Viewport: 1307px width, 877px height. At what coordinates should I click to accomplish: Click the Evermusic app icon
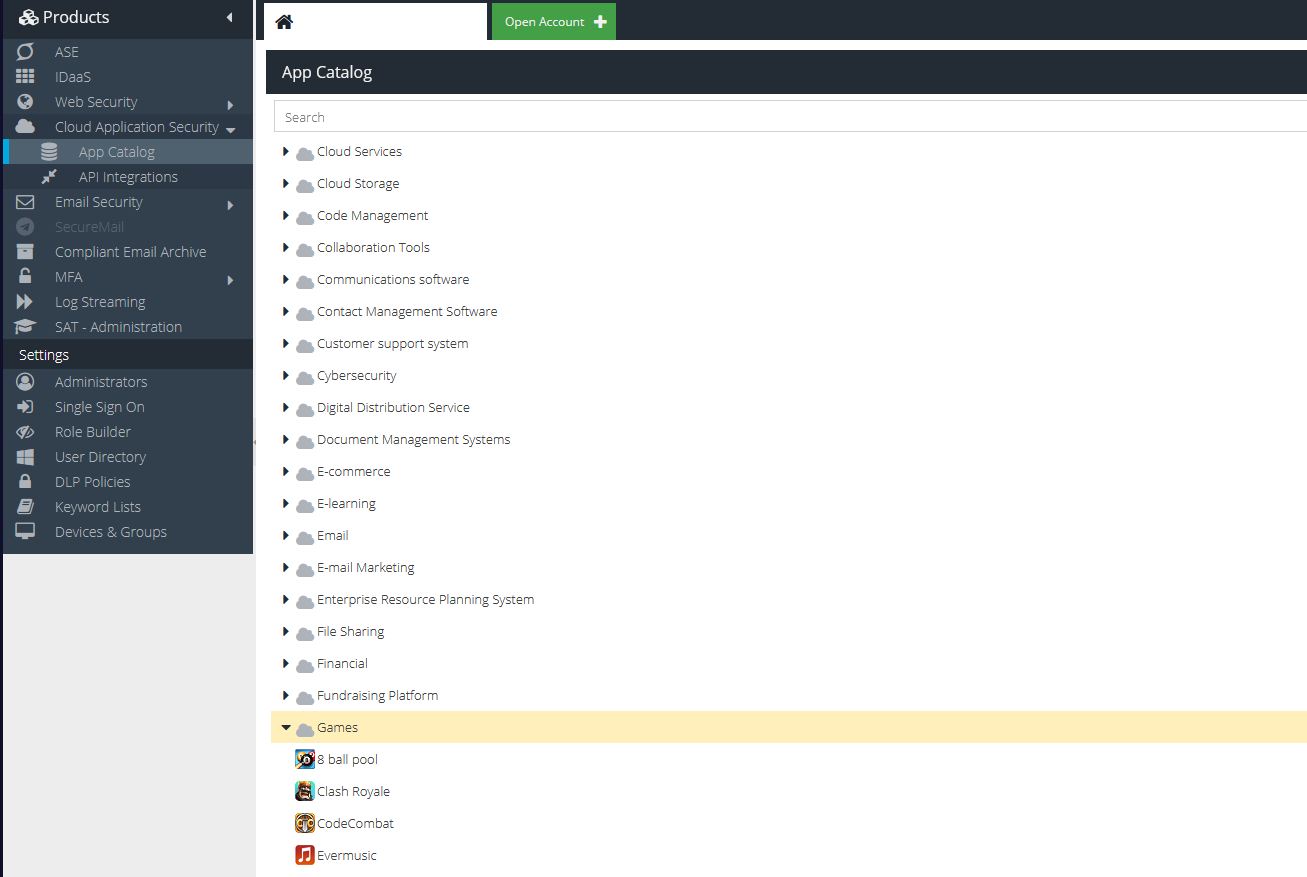tap(305, 855)
